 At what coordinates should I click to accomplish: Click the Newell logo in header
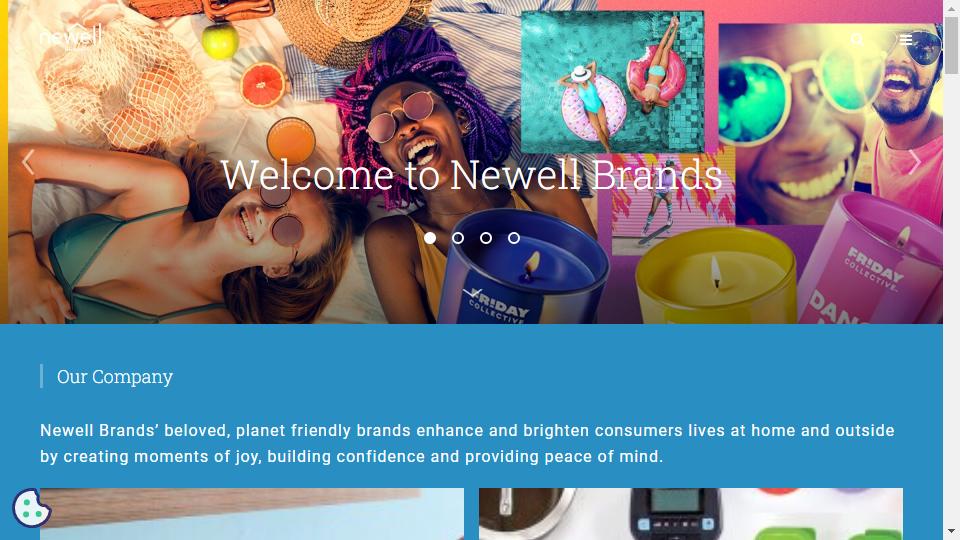[71, 37]
